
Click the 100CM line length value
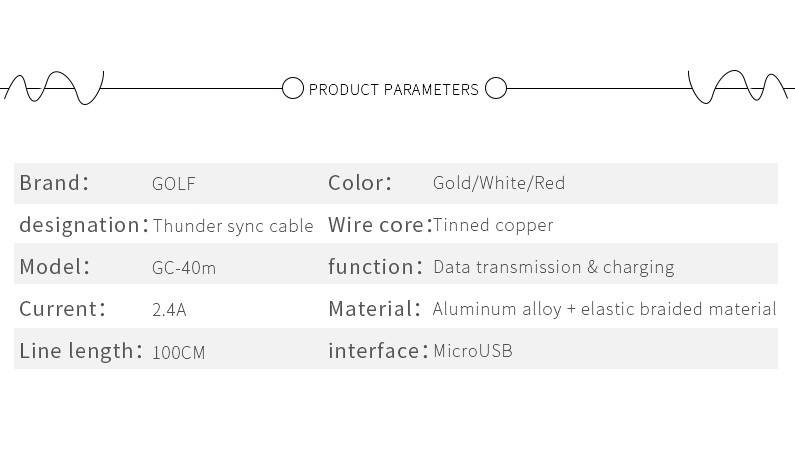tap(179, 352)
